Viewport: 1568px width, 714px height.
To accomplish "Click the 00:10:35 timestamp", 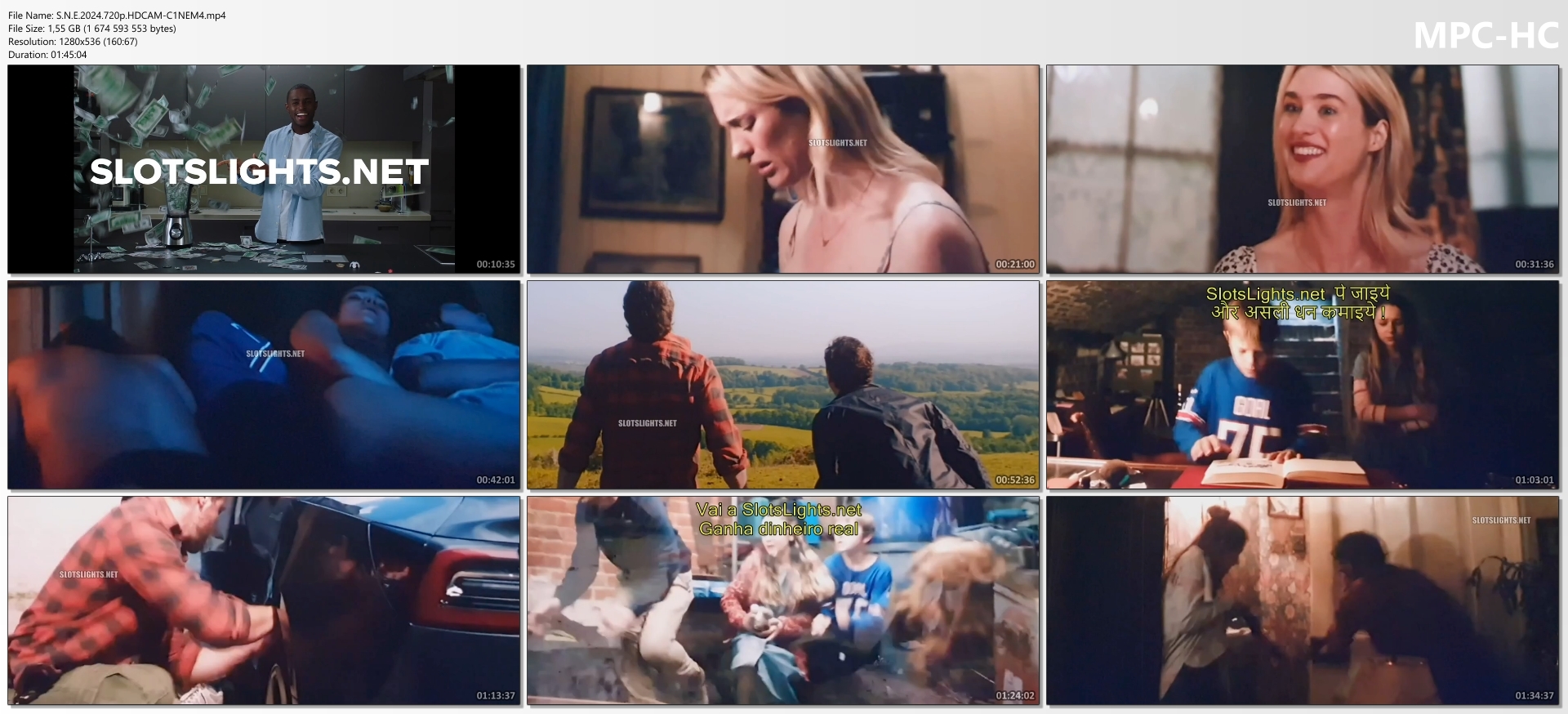I will point(496,265).
